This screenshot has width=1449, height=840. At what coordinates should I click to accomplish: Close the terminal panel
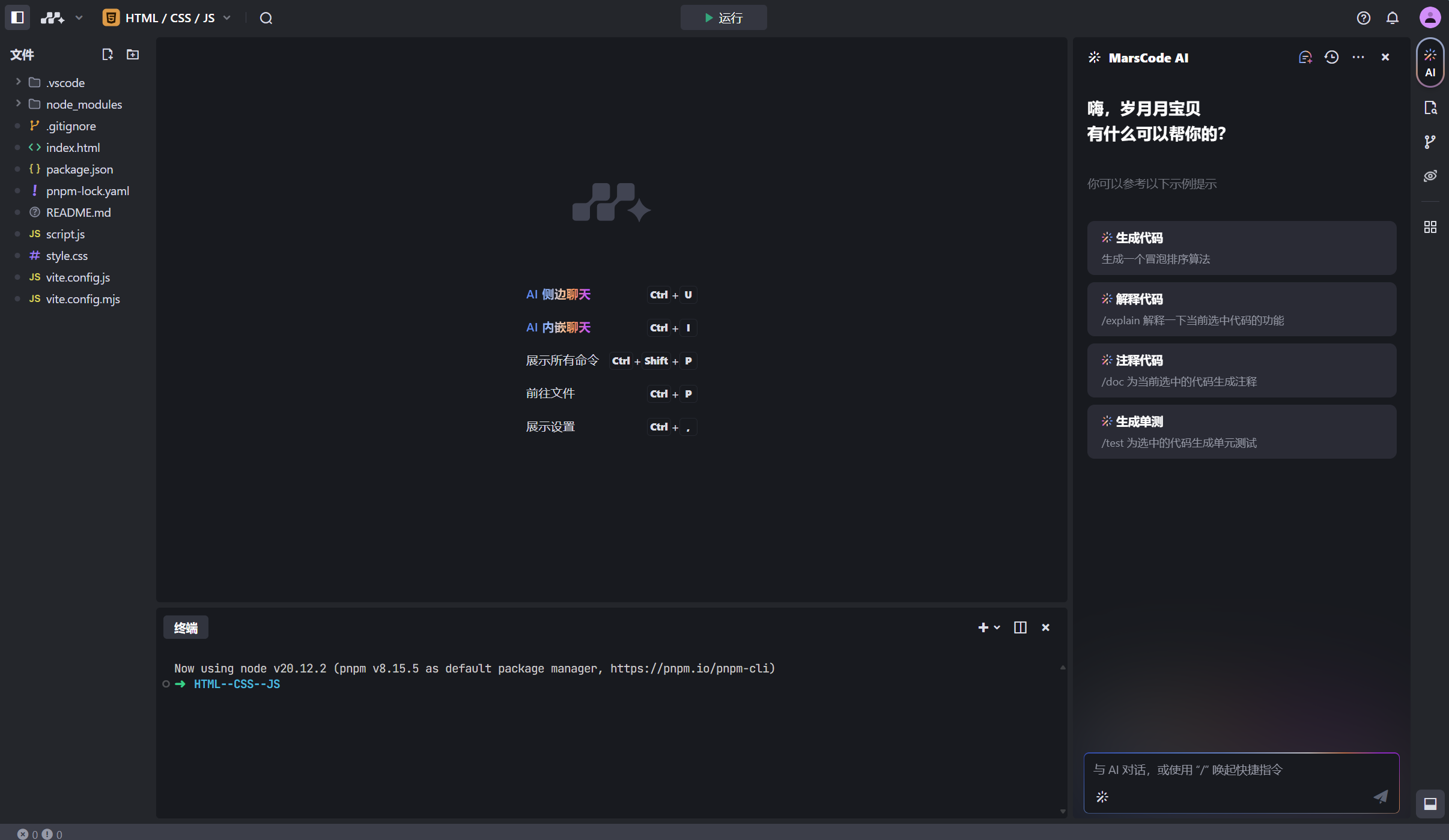(x=1045, y=627)
